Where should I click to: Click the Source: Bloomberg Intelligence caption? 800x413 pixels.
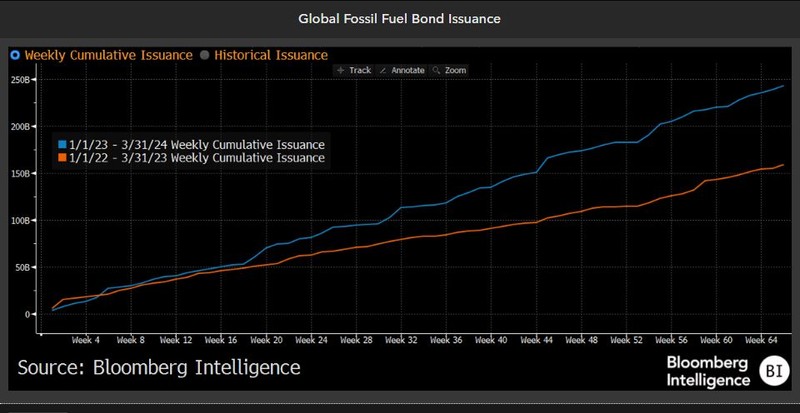159,368
